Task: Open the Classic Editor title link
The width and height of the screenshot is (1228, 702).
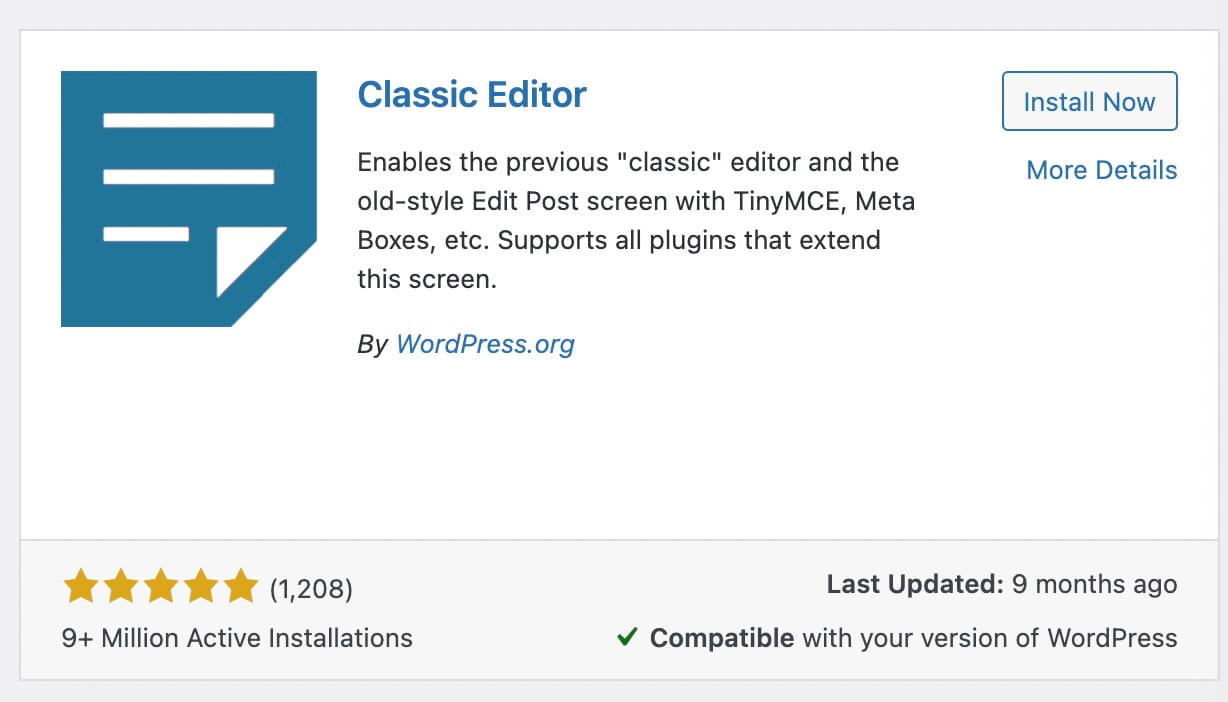Action: [x=472, y=94]
